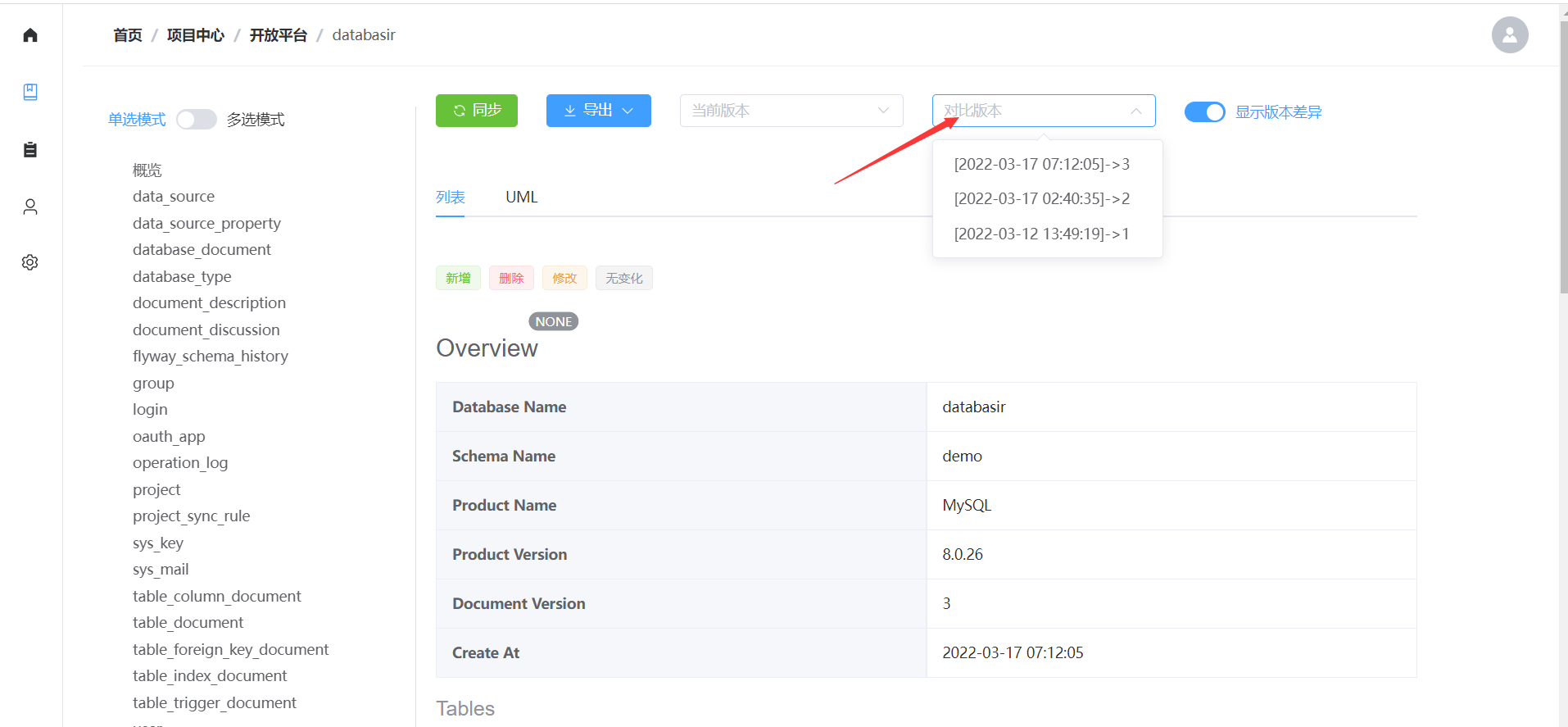
Task: Choose version [2022-03-12 13:49:19]->1
Action: [x=1041, y=234]
